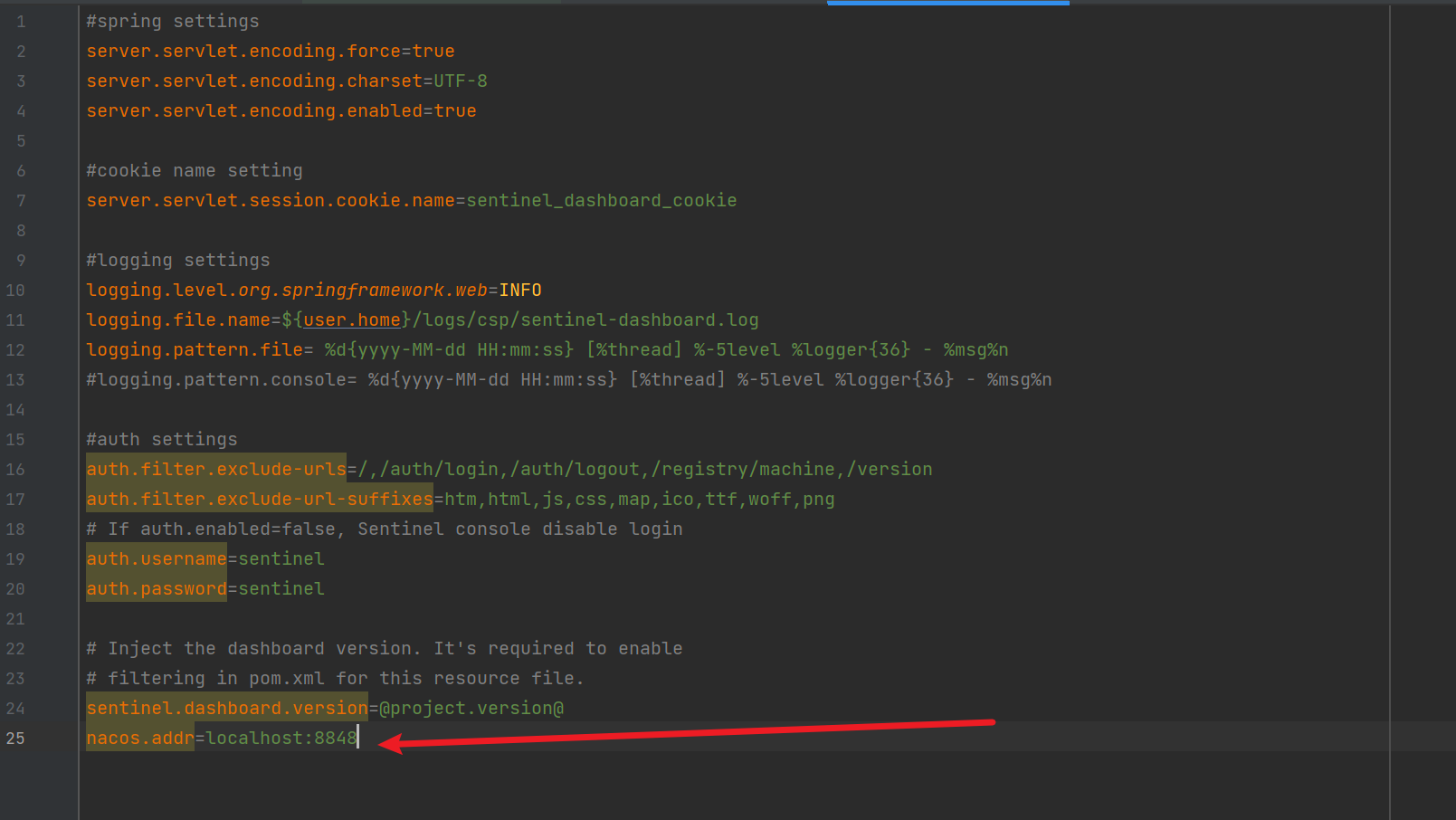This screenshot has width=1456, height=820.
Task: Click the commented '#logging.pattern.console' line
Action: (x=569, y=380)
